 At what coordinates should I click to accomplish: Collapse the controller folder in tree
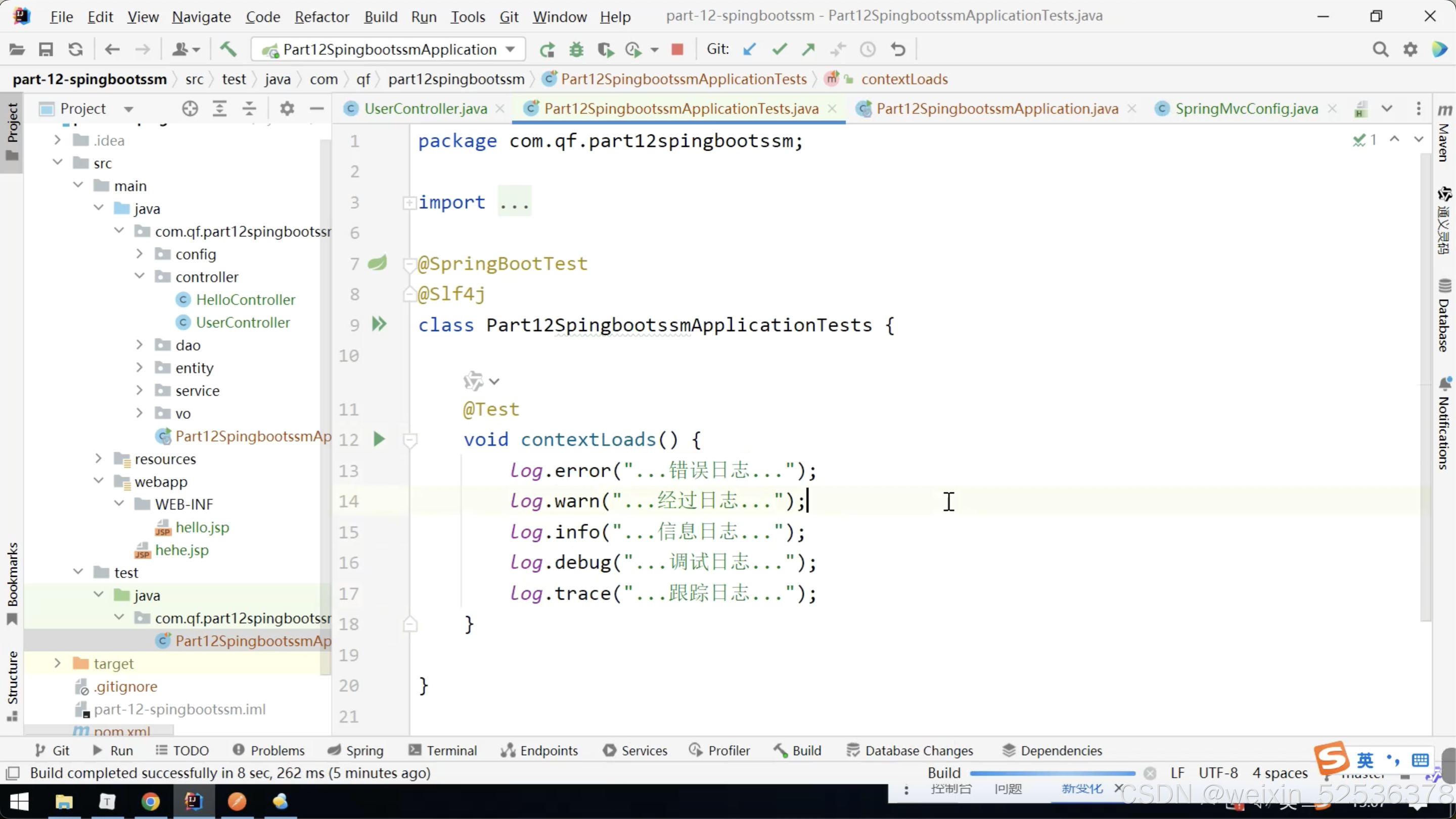pos(140,277)
